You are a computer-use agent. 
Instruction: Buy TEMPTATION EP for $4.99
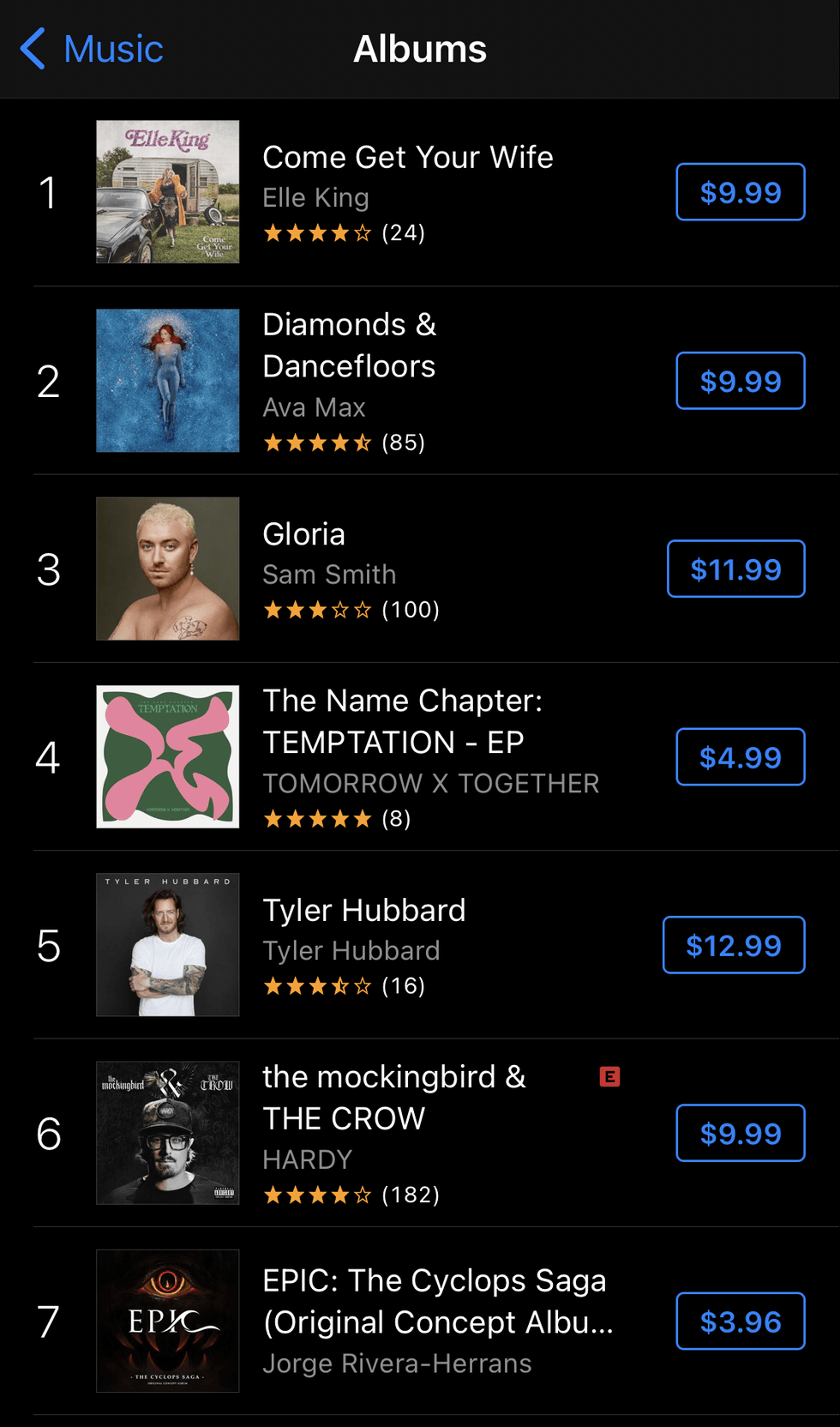pyautogui.click(x=741, y=757)
